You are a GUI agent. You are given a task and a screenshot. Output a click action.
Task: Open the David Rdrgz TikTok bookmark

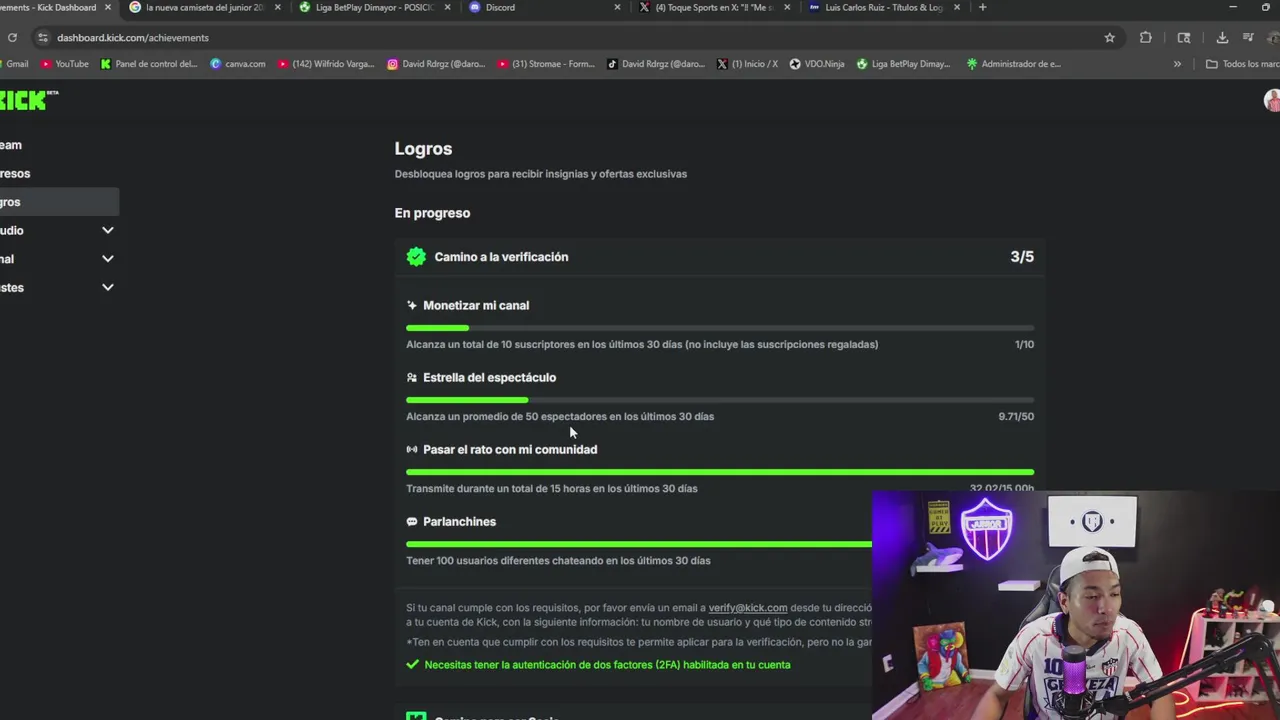[x=655, y=64]
